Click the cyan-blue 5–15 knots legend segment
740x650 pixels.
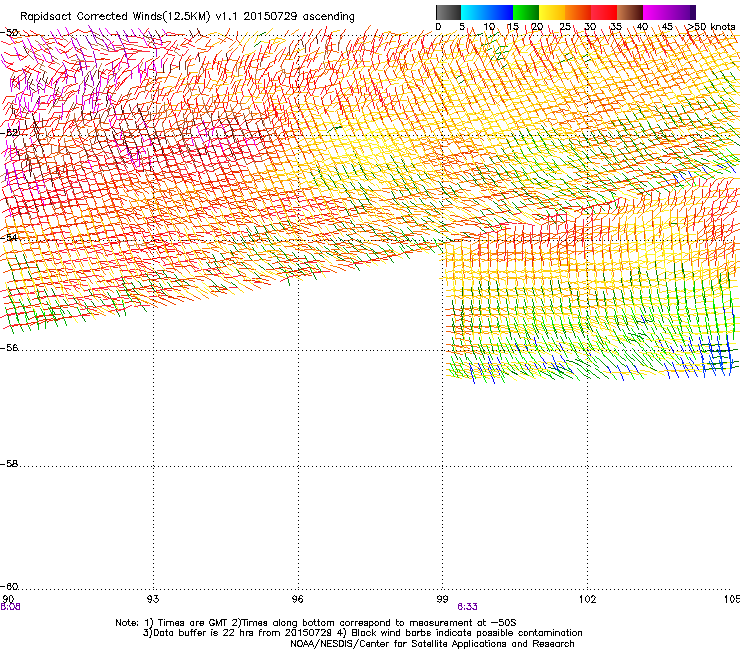click(x=487, y=12)
